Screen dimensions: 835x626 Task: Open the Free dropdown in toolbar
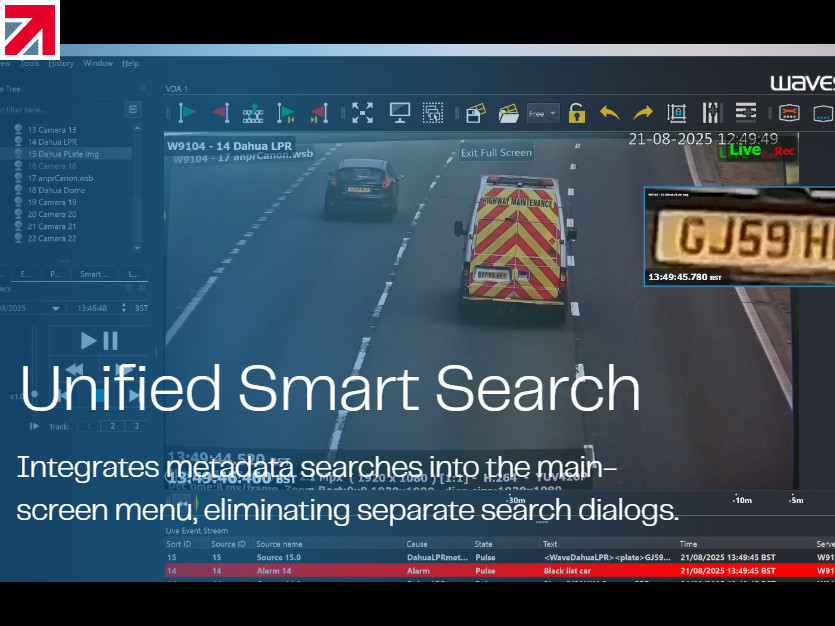[543, 113]
